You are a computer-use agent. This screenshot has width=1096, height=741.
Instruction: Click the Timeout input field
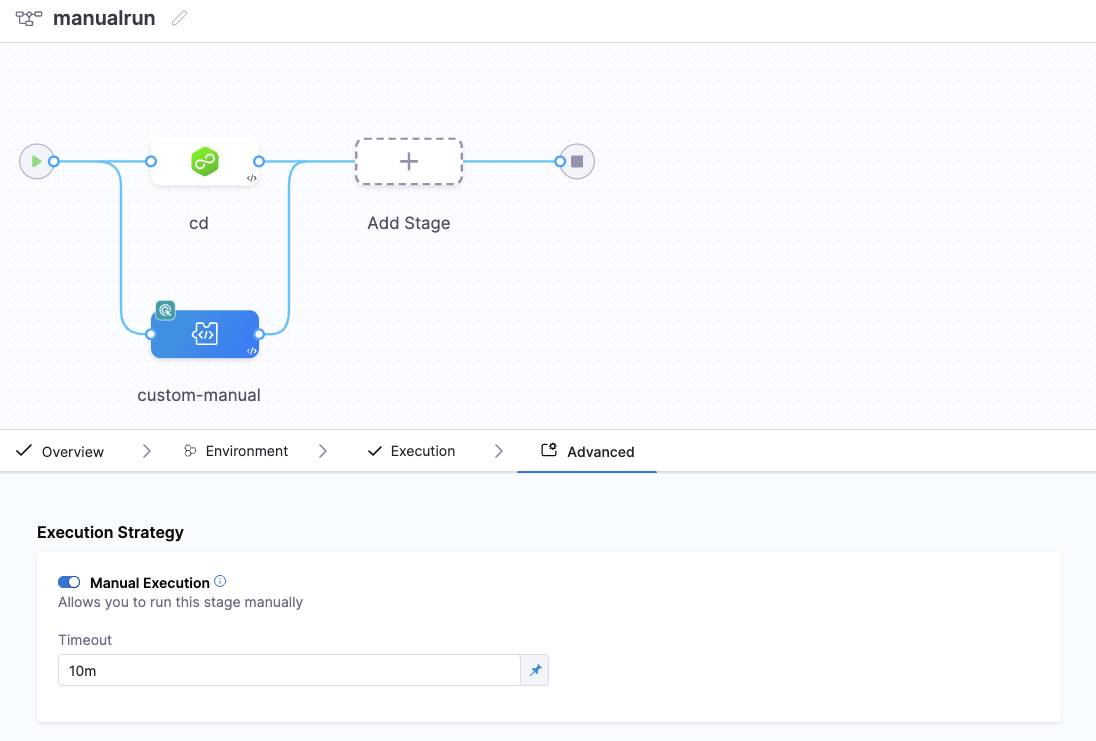[x=289, y=670]
